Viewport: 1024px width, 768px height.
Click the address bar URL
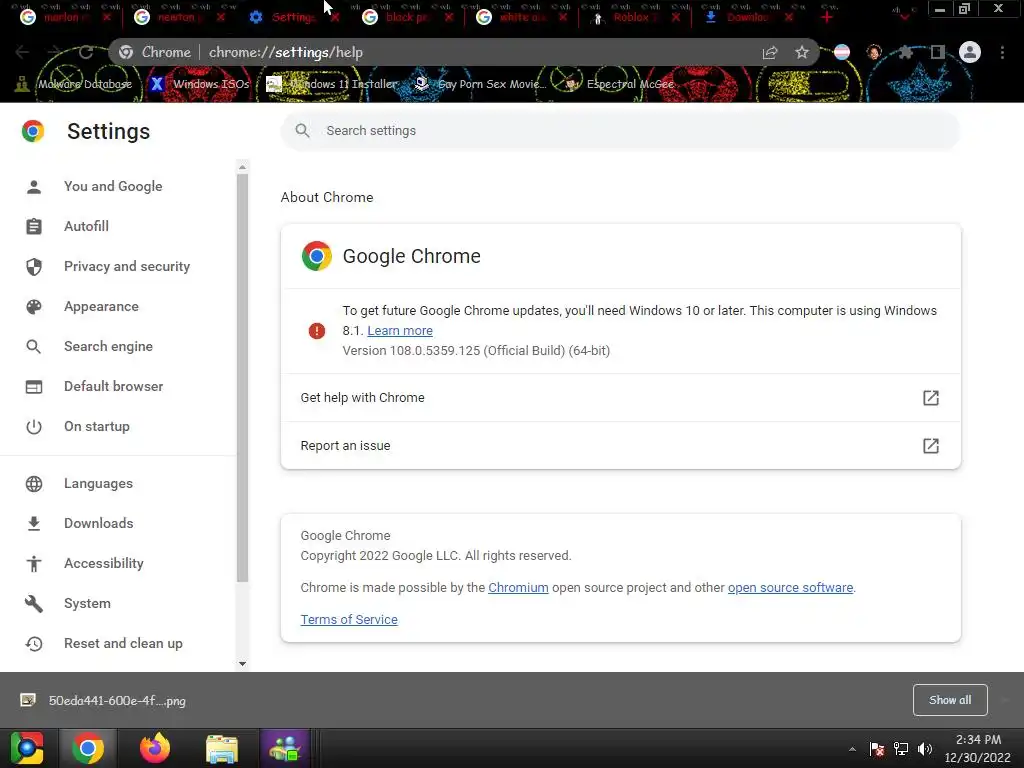tap(285, 52)
